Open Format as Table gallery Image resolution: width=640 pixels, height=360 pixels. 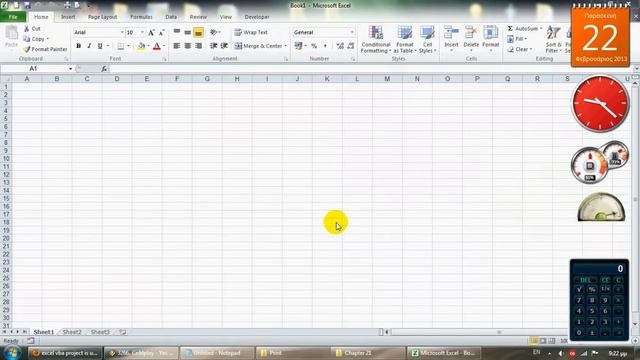point(404,39)
